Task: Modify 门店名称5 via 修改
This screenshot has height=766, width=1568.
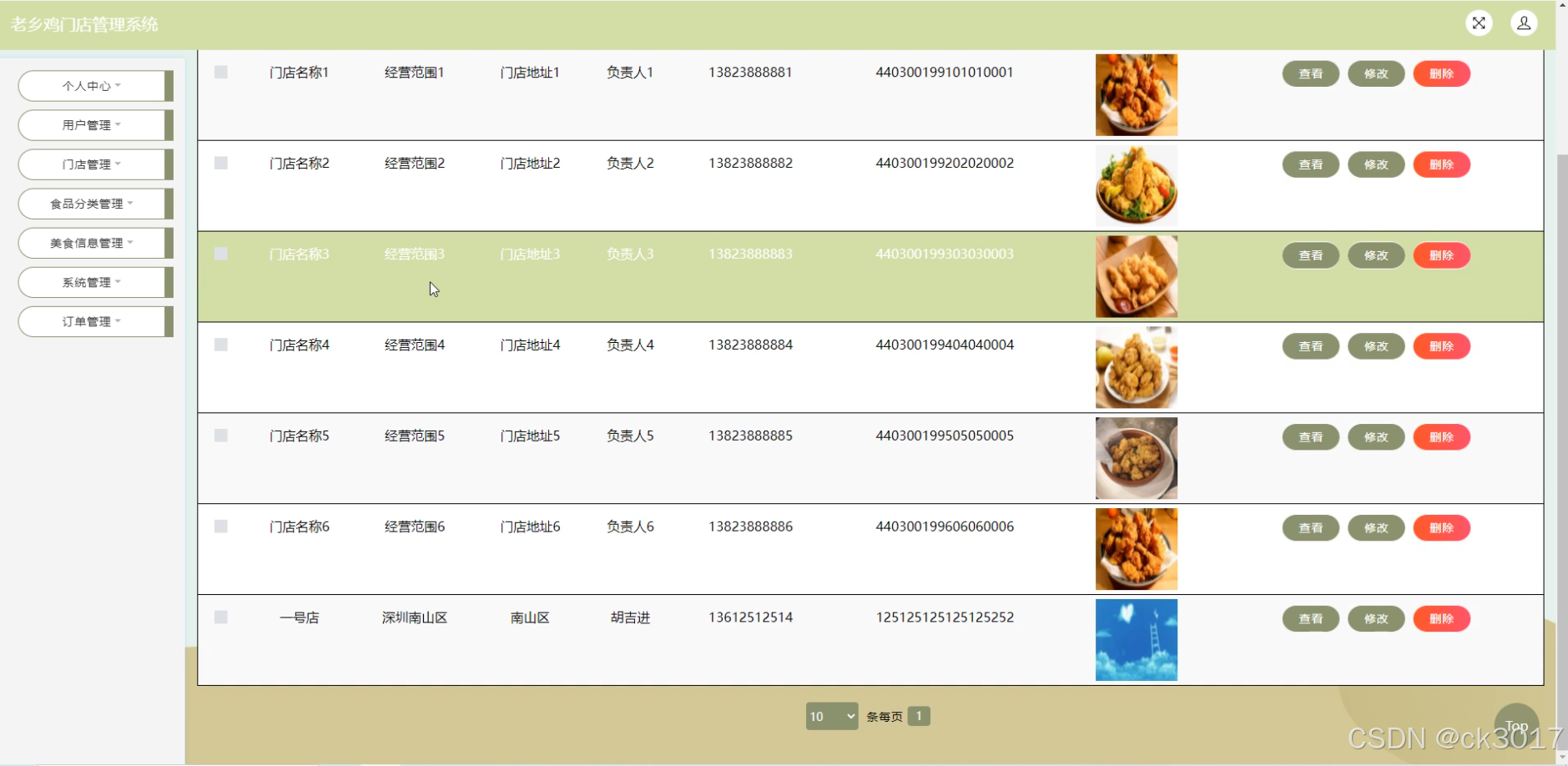Action: click(1376, 437)
